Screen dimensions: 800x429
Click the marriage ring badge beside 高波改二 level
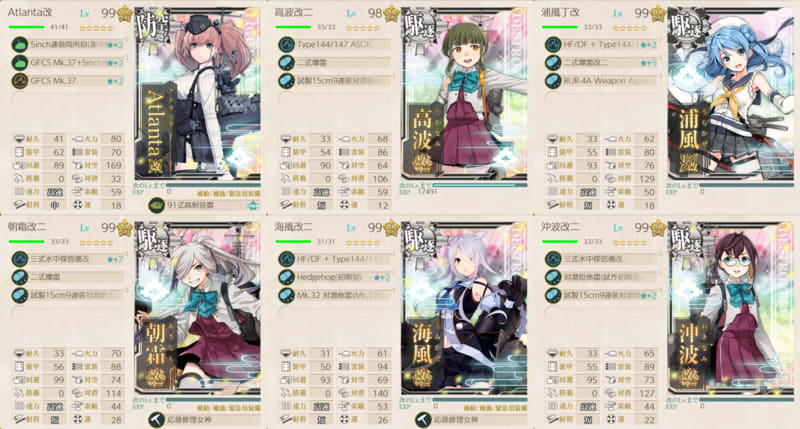pos(391,14)
